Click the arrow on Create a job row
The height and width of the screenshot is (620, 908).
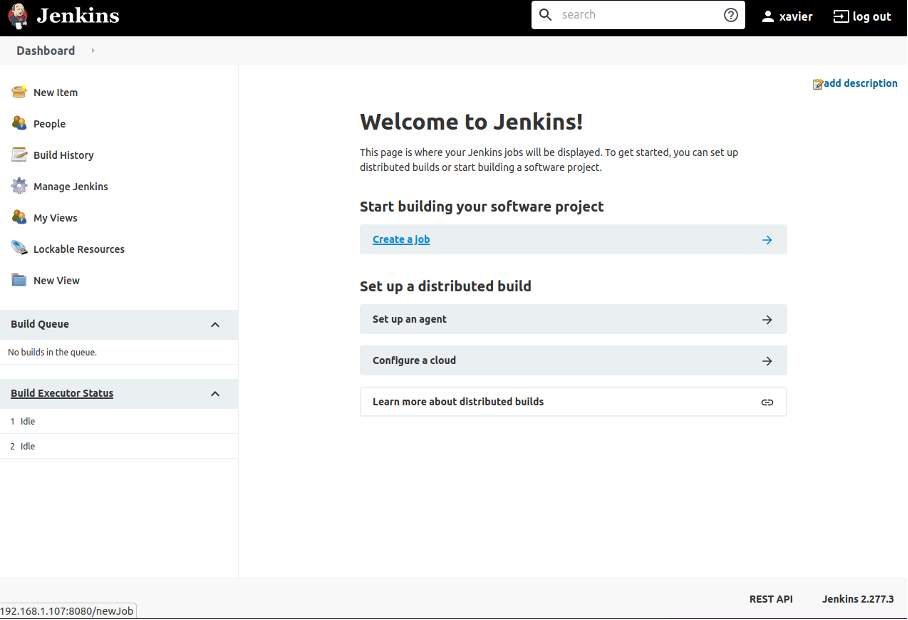[x=767, y=240]
